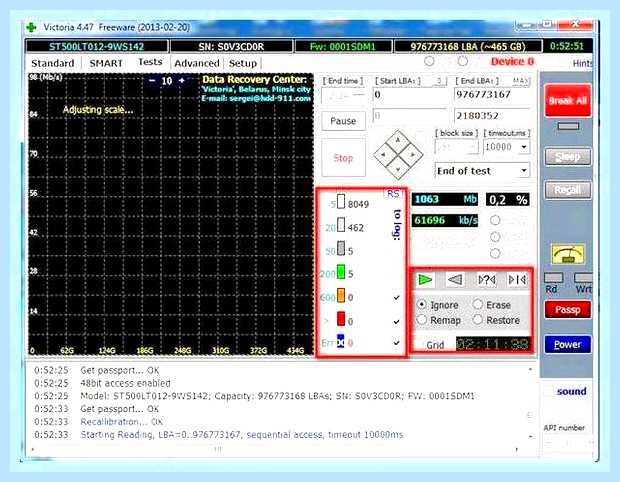Toggle the Grid option
Viewport: 620px width, 482px height.
tap(435, 345)
